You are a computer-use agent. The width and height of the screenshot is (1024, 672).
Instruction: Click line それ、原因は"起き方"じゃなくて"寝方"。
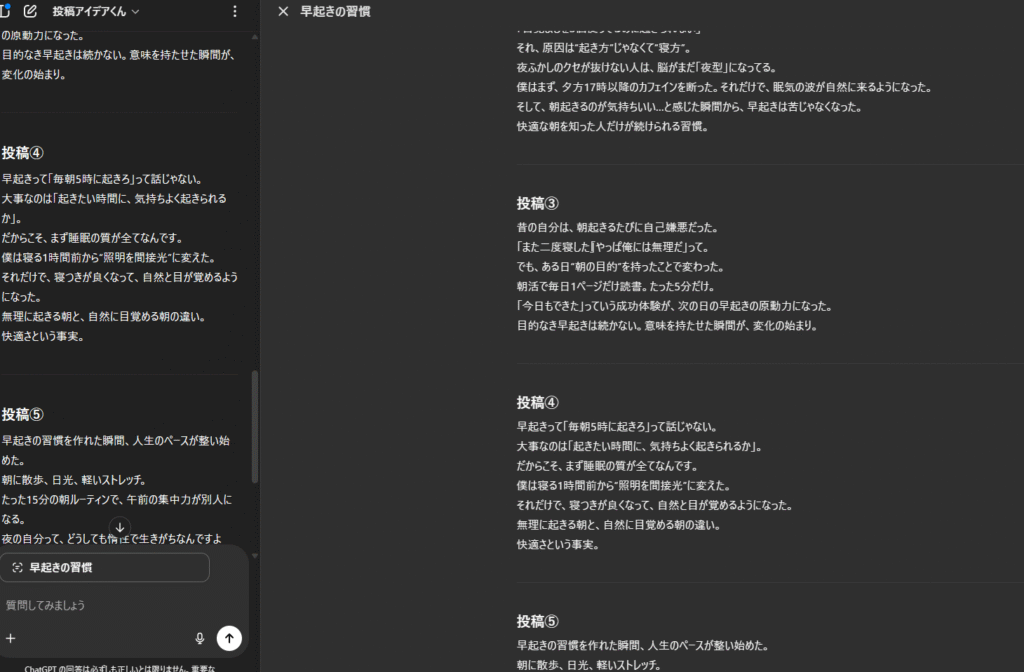click(604, 48)
